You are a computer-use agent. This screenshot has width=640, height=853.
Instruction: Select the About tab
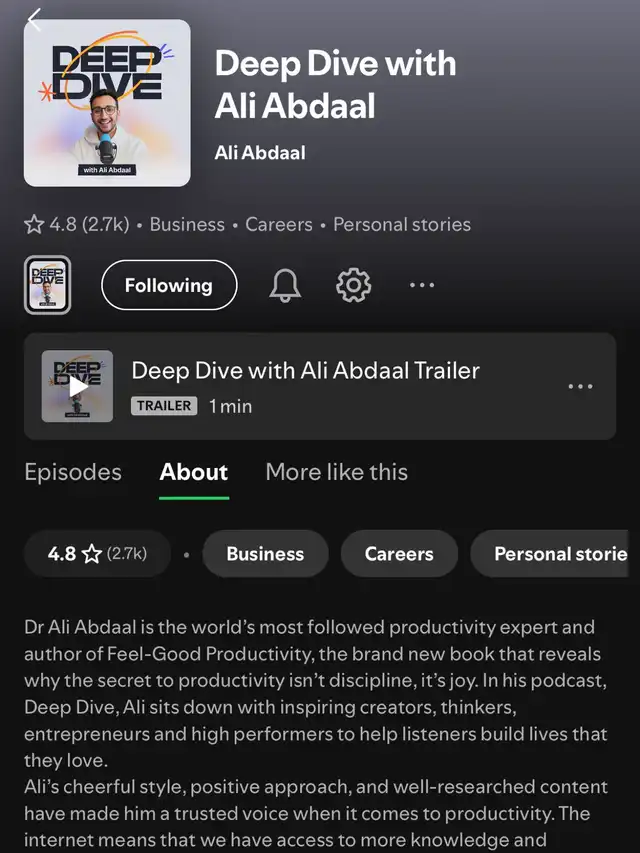pos(194,472)
